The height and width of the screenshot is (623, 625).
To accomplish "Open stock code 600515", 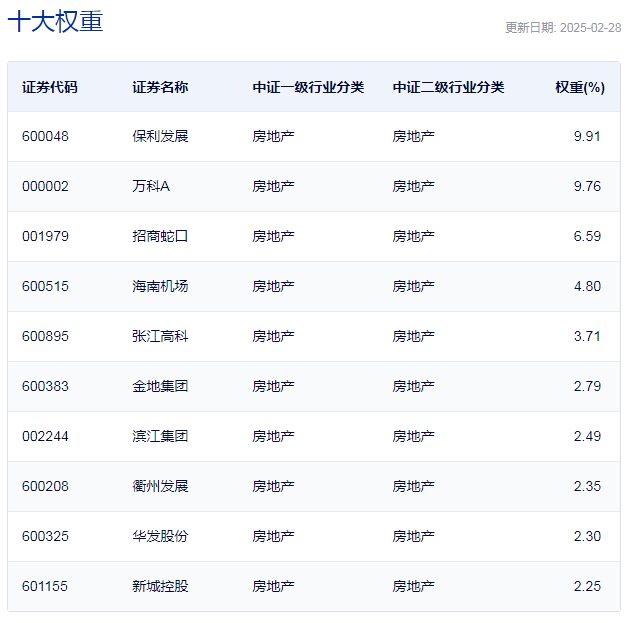I will pos(45,286).
